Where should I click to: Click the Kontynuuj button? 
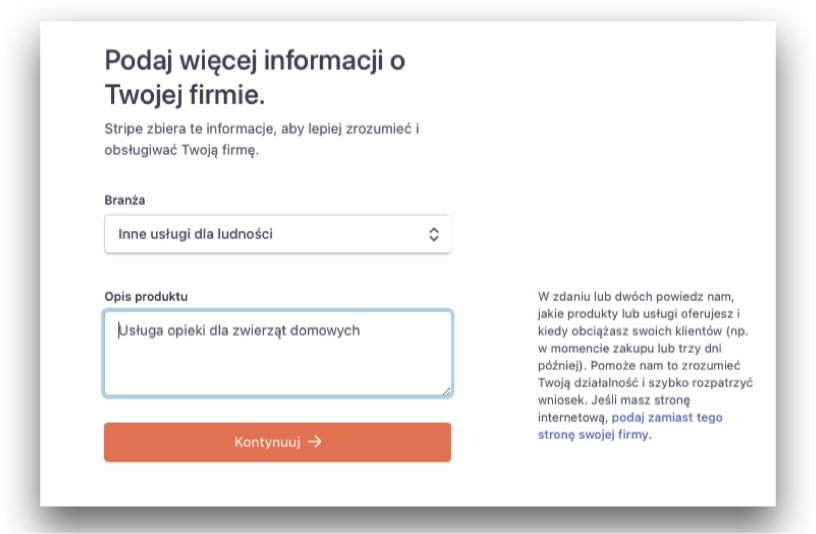(277, 442)
